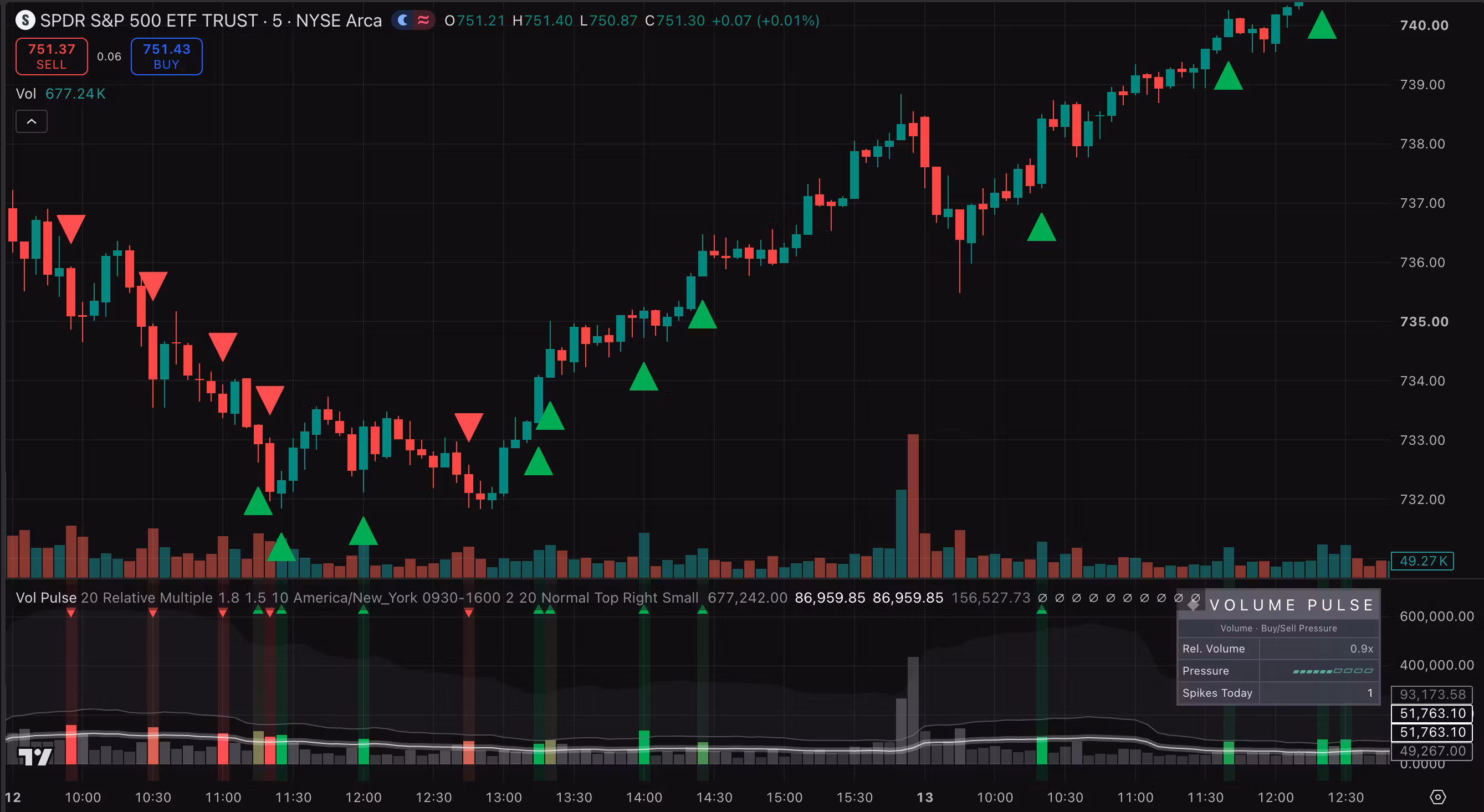Viewport: 1484px width, 812px height.
Task: Click the 49.27K volume price label
Action: point(1422,561)
